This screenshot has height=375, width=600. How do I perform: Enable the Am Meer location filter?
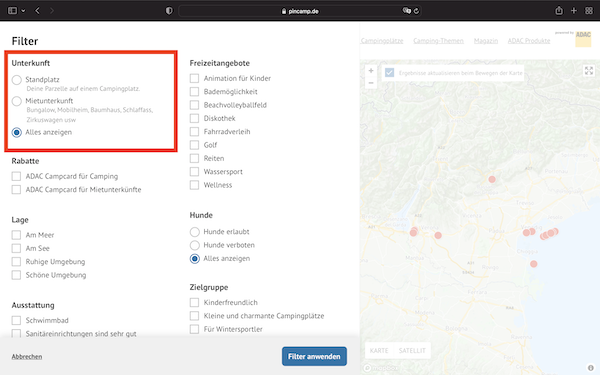[x=16, y=235]
